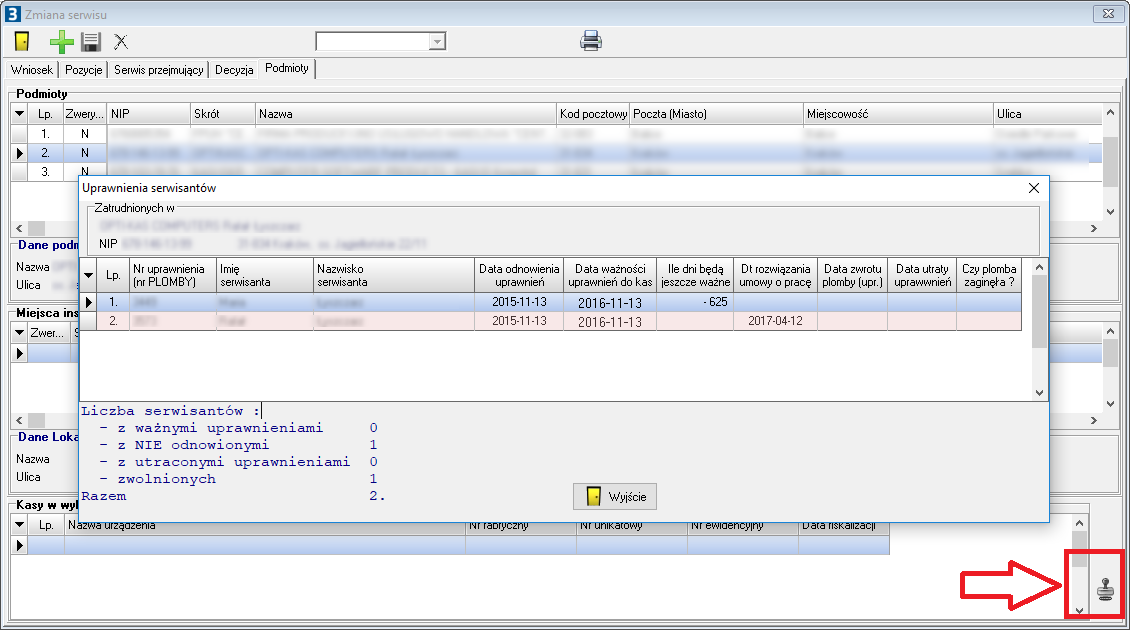Close the Zmiana serwisu window
This screenshot has width=1130, height=630.
coord(1108,14)
